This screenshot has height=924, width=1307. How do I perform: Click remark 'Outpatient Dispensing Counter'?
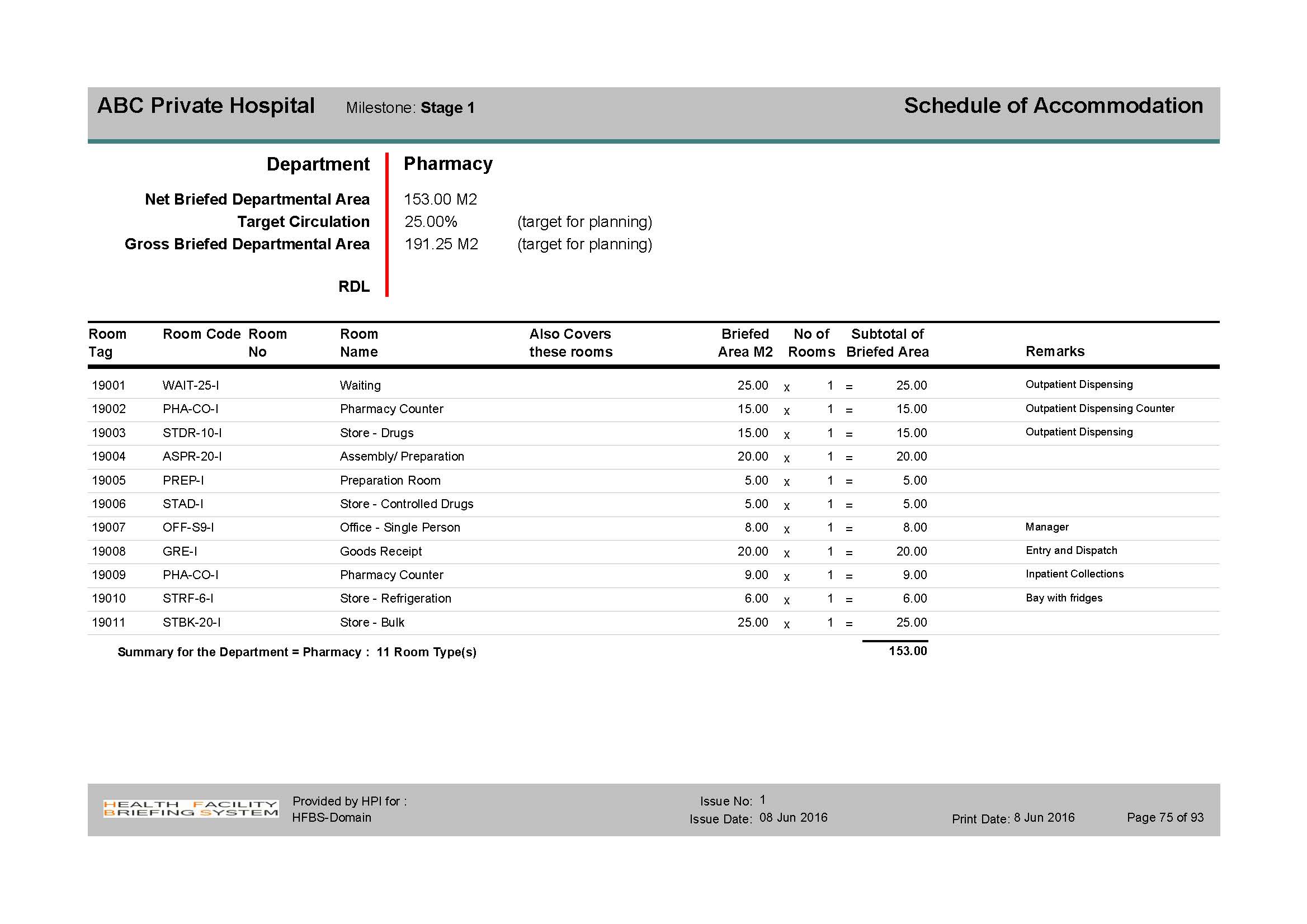[x=1100, y=409]
